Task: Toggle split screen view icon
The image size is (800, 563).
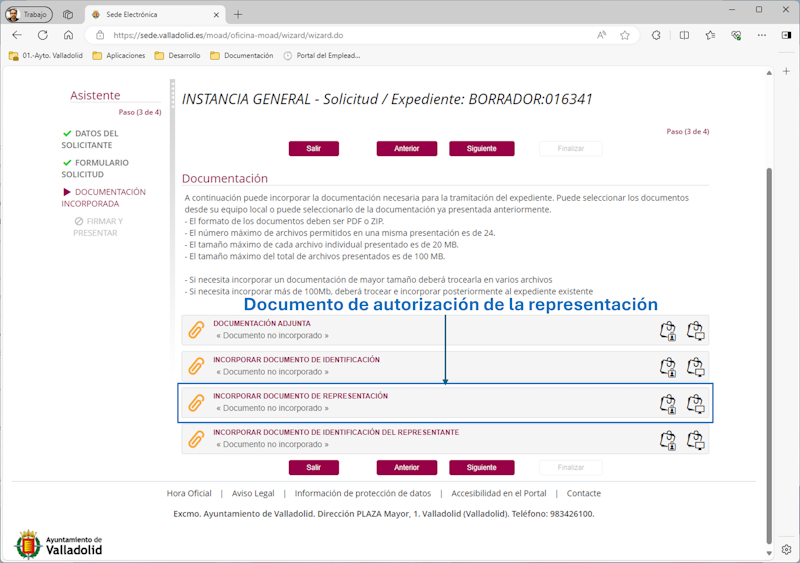Action: click(684, 35)
